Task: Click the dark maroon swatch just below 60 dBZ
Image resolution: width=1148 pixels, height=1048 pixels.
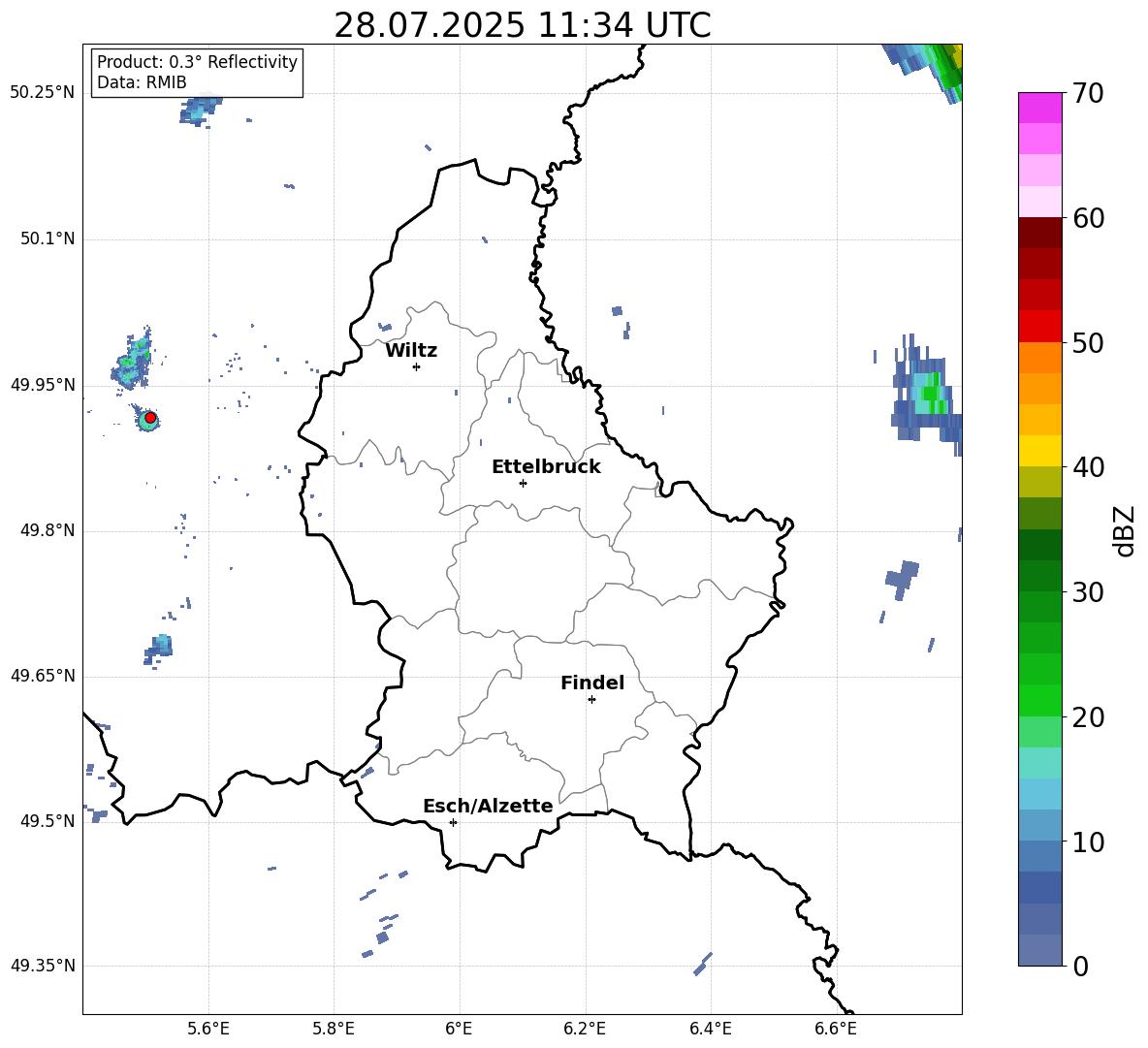Action: click(1039, 233)
